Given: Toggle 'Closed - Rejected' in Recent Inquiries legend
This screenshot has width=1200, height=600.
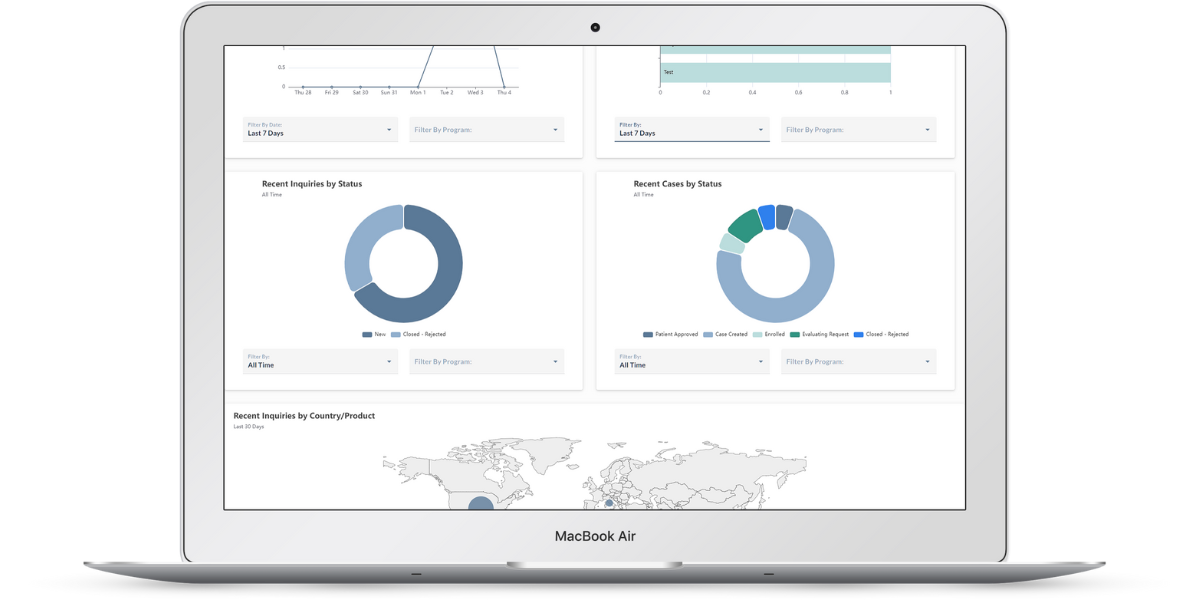Looking at the screenshot, I should (418, 334).
